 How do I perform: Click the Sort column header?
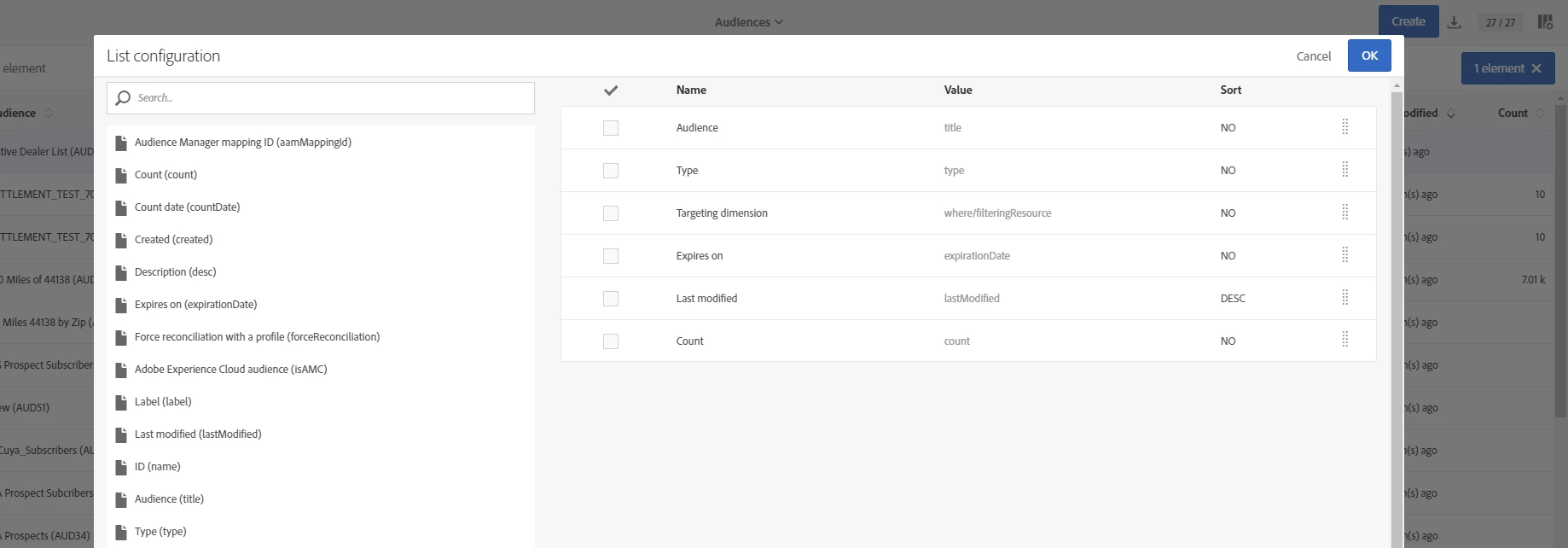coord(1230,90)
